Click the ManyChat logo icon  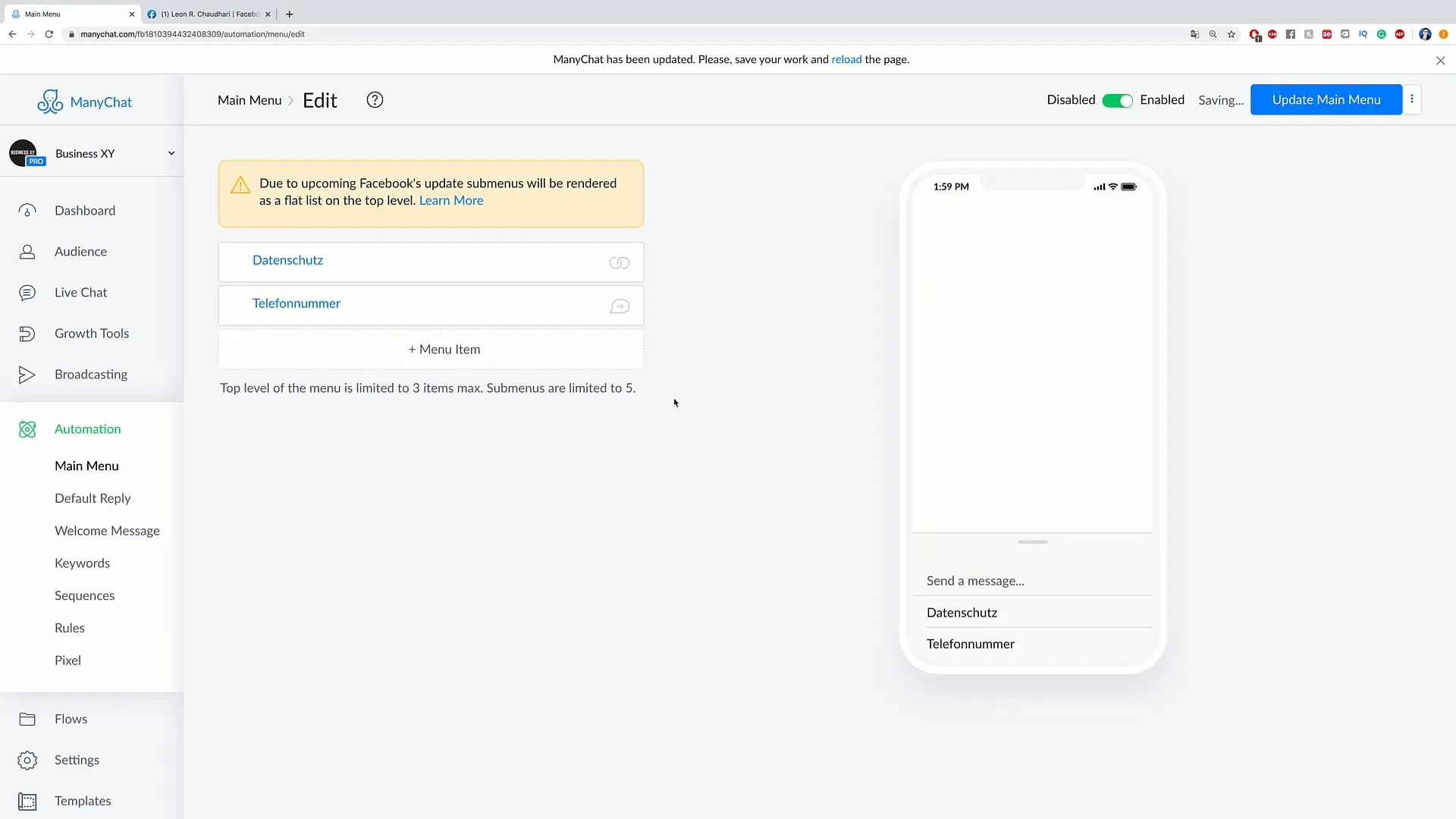click(x=49, y=102)
